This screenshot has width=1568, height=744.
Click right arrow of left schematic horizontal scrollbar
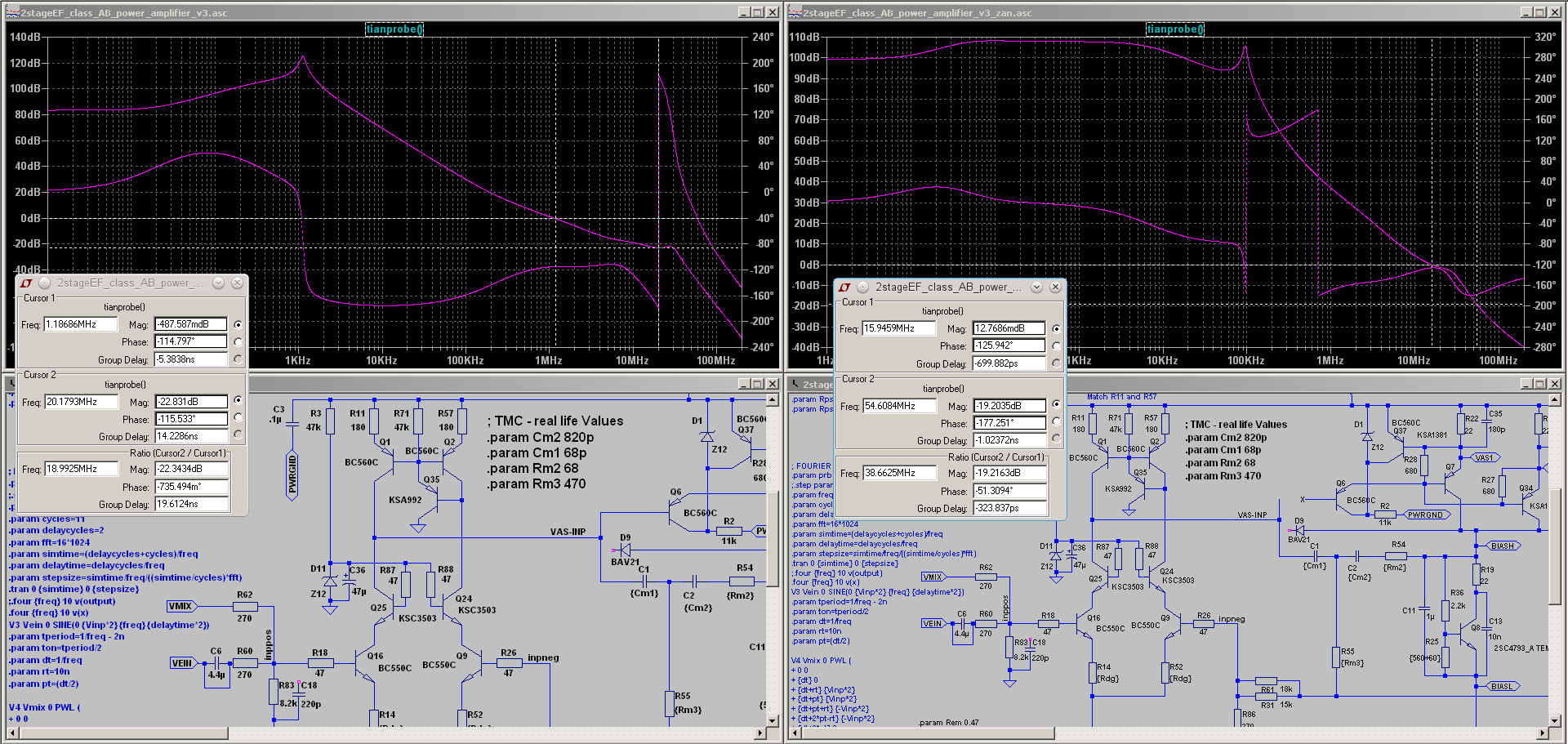(x=759, y=733)
